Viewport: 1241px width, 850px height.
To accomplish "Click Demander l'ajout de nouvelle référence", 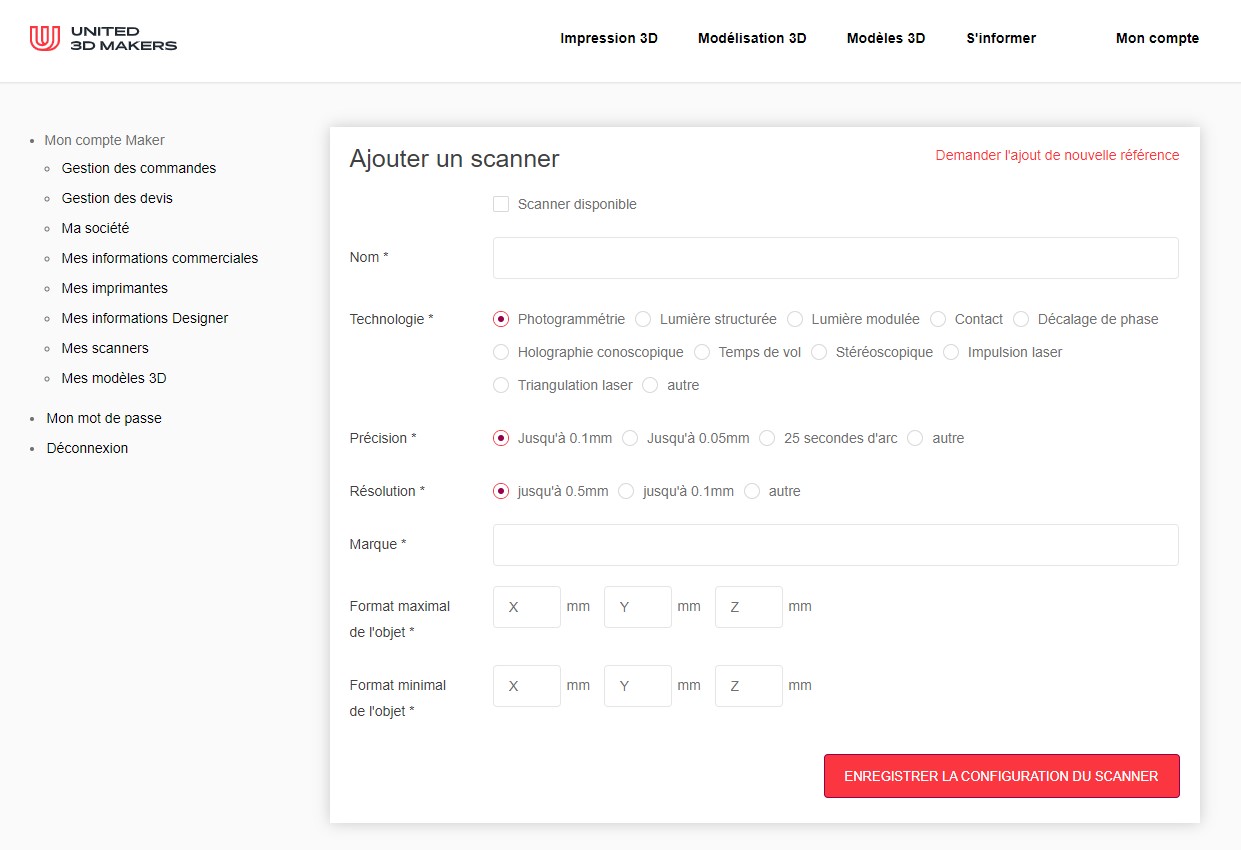I will click(x=1056, y=155).
